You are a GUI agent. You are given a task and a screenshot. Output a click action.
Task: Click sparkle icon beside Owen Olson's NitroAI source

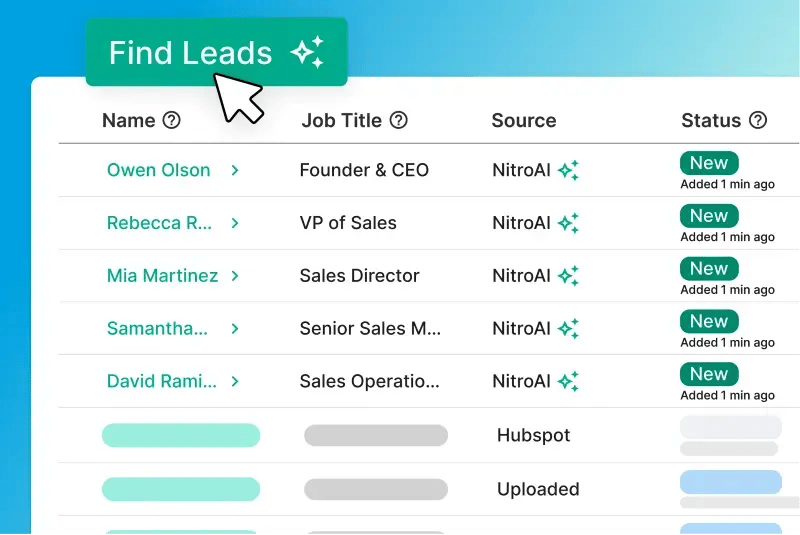click(568, 170)
